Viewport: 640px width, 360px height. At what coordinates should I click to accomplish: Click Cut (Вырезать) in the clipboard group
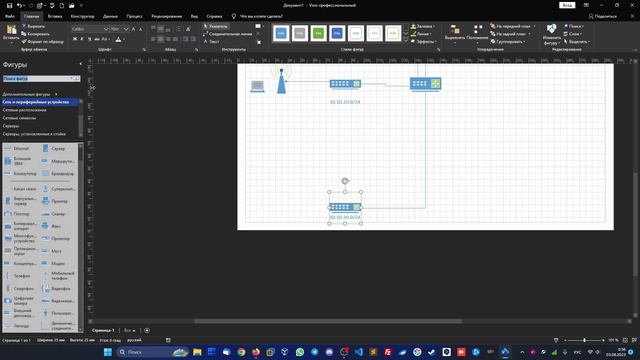[34, 26]
